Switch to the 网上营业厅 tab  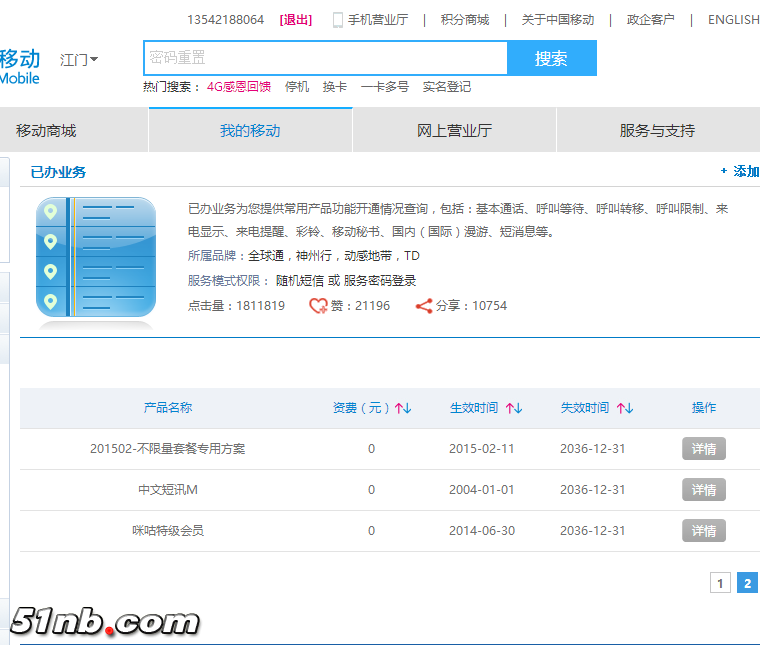tap(454, 130)
